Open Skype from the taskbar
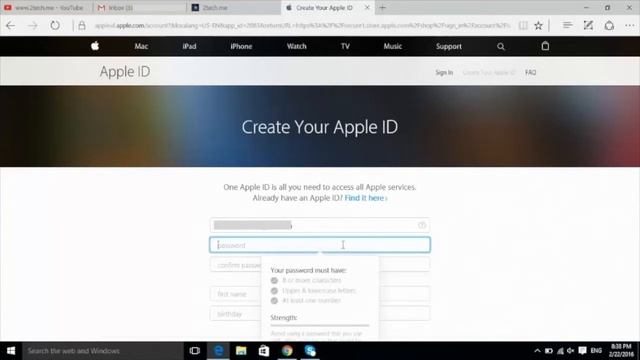This screenshot has width=640, height=360. pyautogui.click(x=310, y=351)
